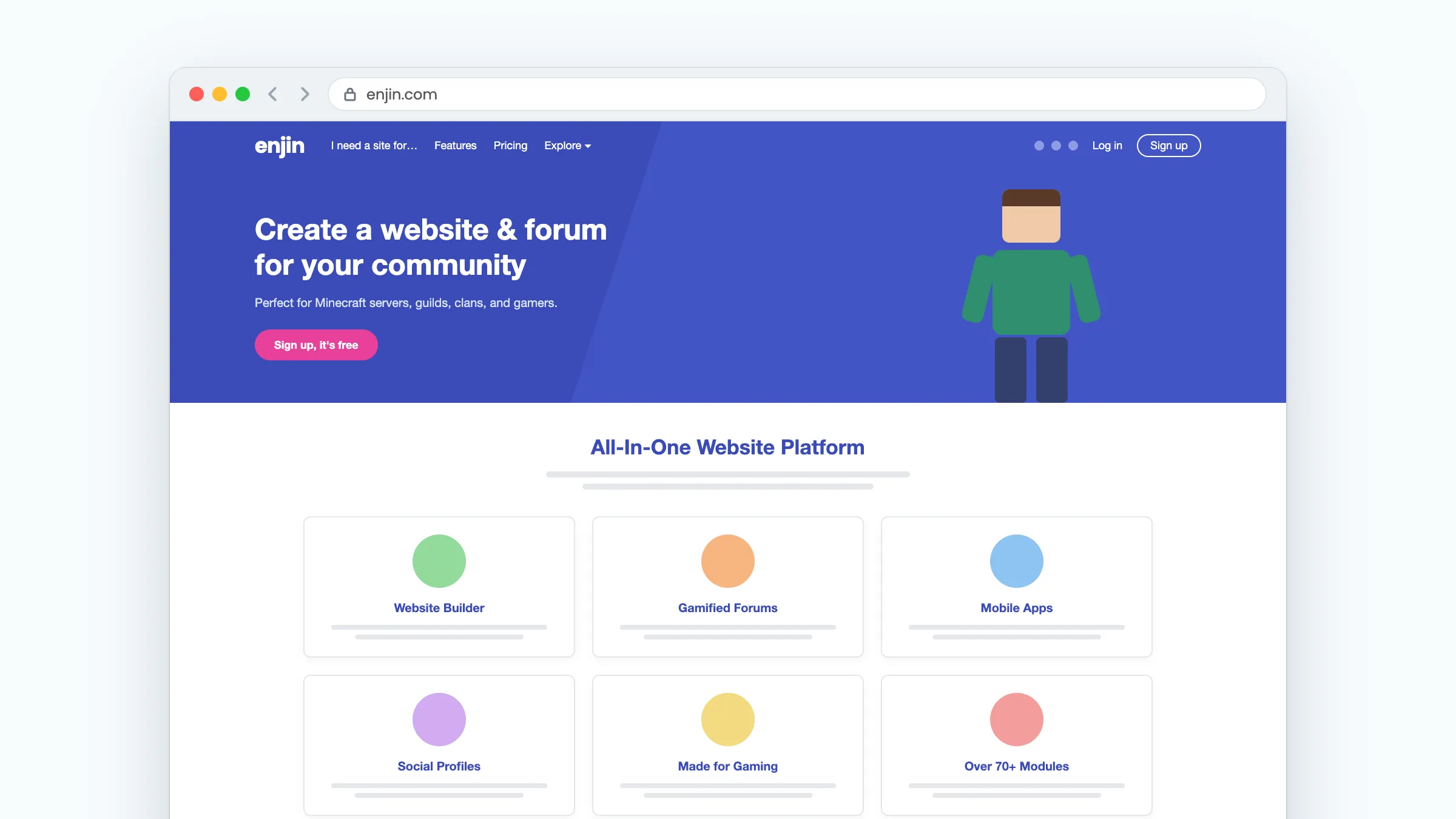The width and height of the screenshot is (1456, 819).
Task: Click the orange Gamified Forums circle icon
Action: [728, 561]
